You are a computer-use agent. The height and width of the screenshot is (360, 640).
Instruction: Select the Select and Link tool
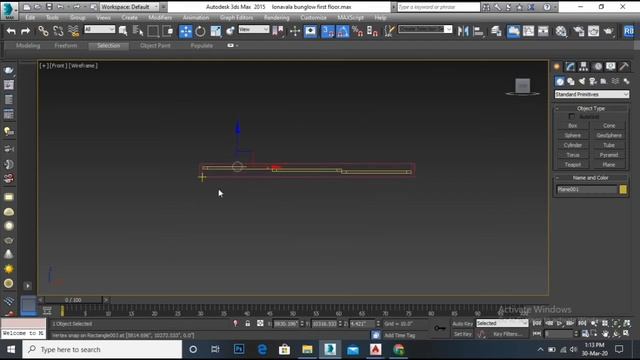43,31
